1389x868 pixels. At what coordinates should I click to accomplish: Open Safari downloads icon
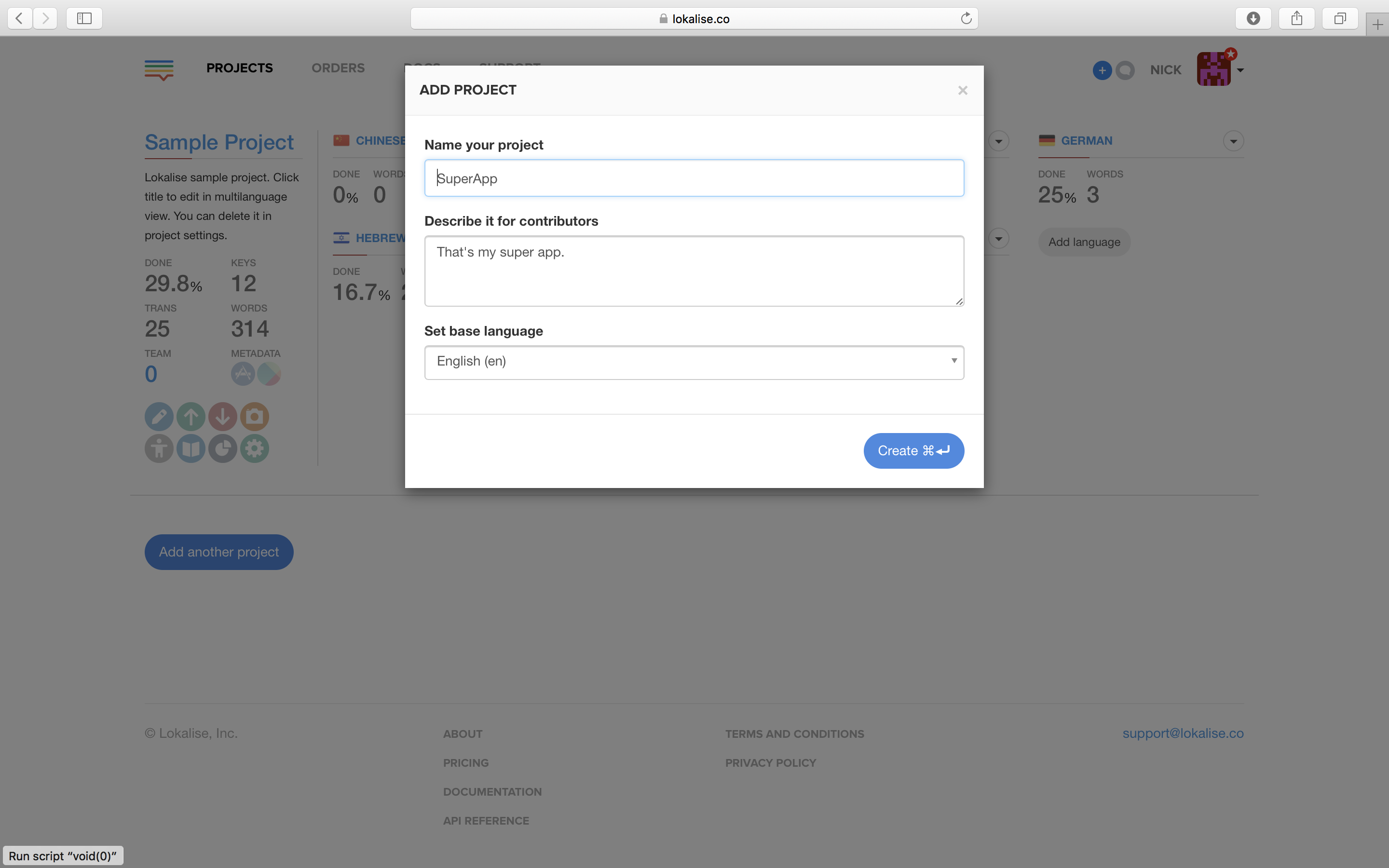click(x=1253, y=18)
